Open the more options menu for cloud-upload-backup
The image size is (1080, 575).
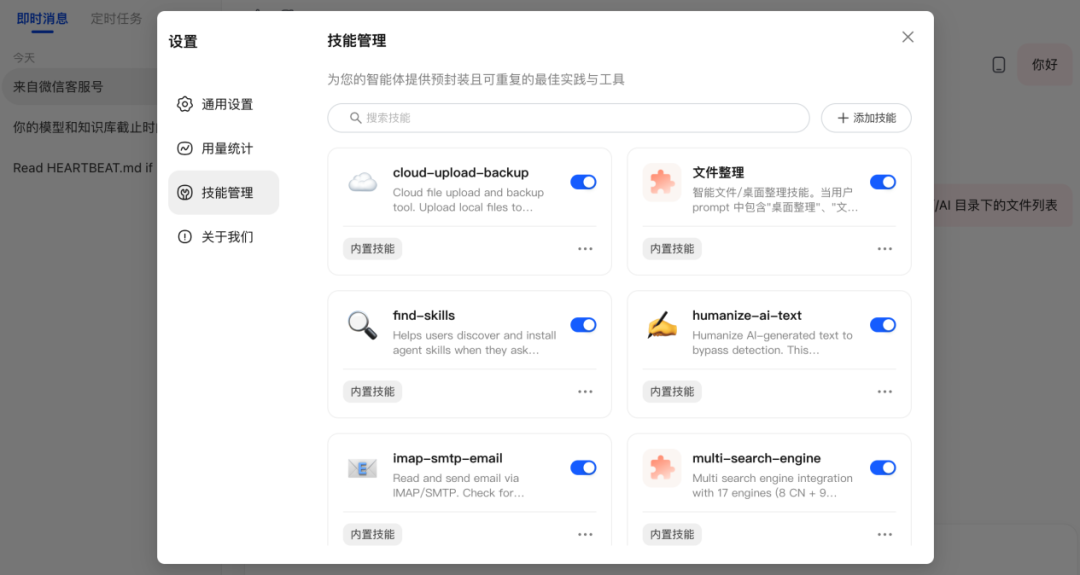click(585, 249)
